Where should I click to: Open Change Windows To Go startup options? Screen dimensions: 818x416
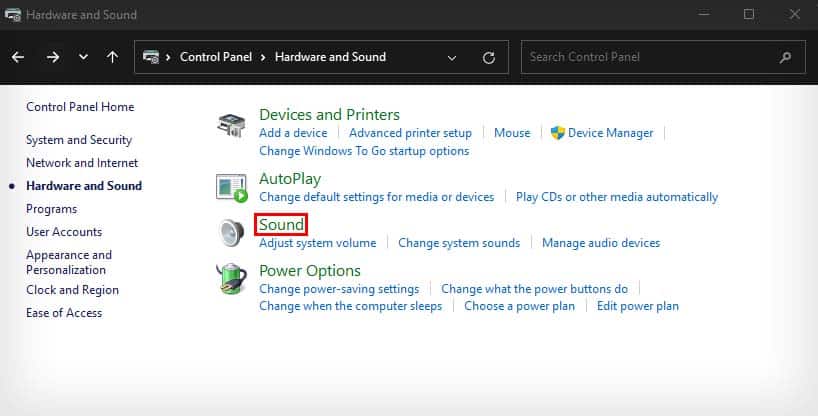pos(364,151)
